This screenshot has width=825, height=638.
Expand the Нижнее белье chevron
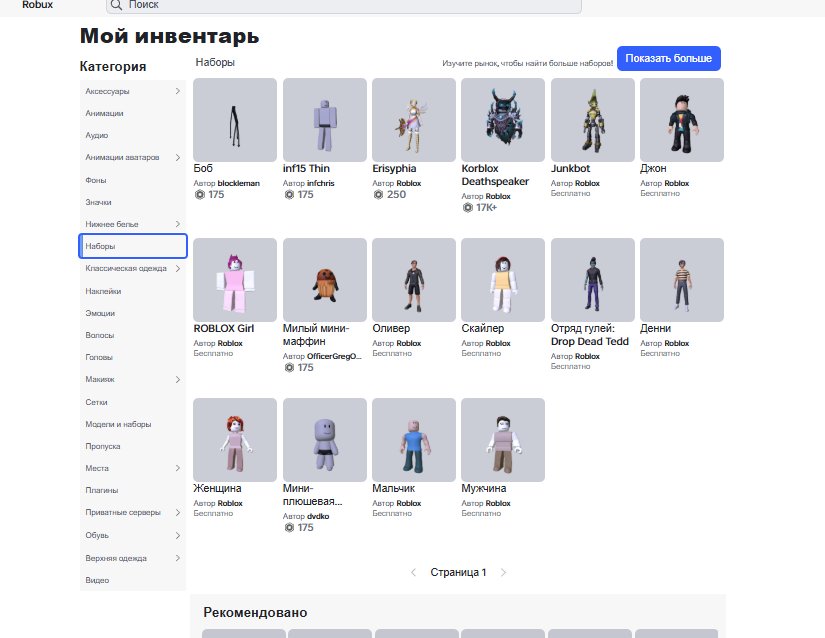click(178, 224)
